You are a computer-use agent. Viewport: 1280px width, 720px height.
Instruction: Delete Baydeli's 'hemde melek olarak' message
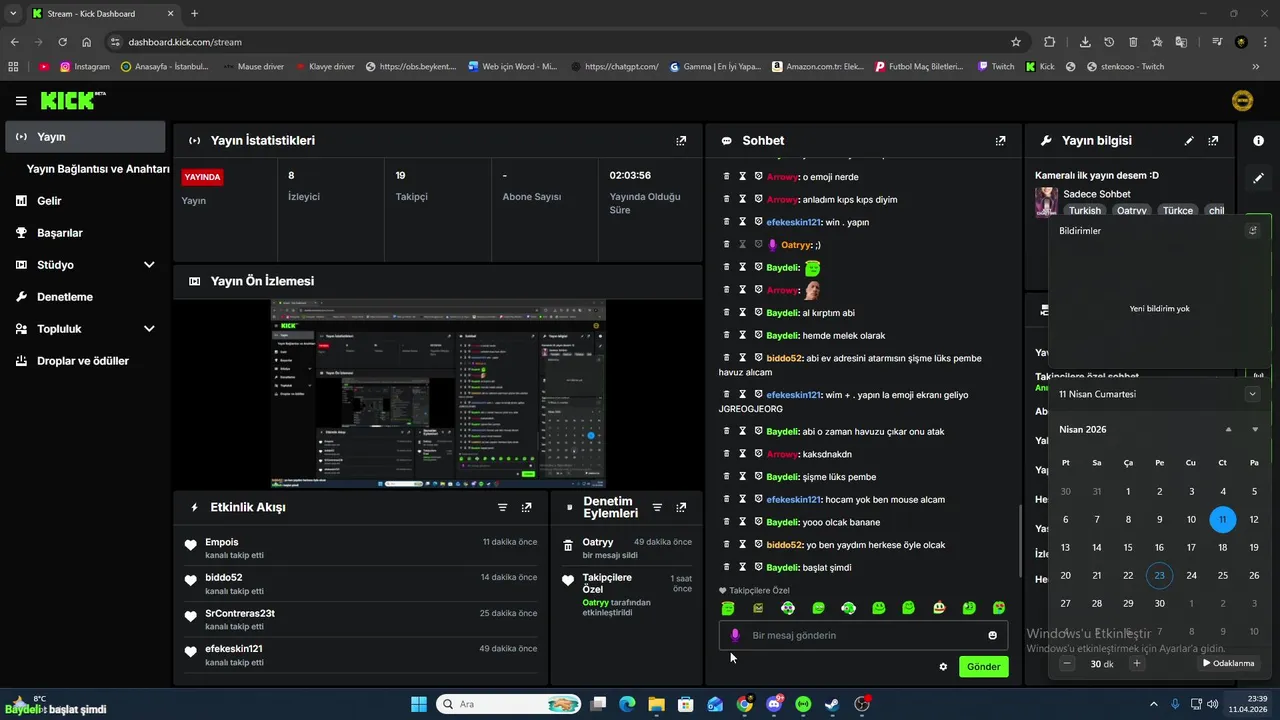[727, 335]
